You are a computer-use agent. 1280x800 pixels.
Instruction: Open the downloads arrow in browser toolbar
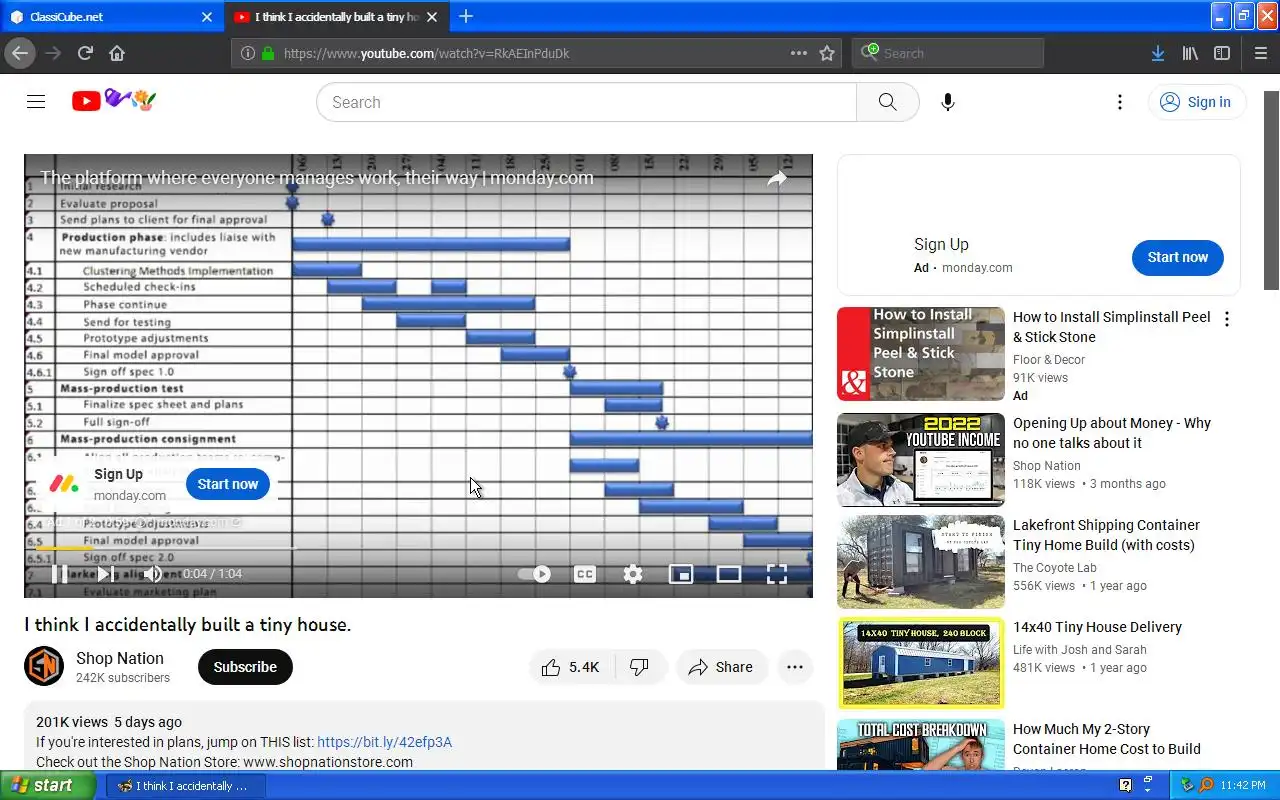tap(1157, 53)
